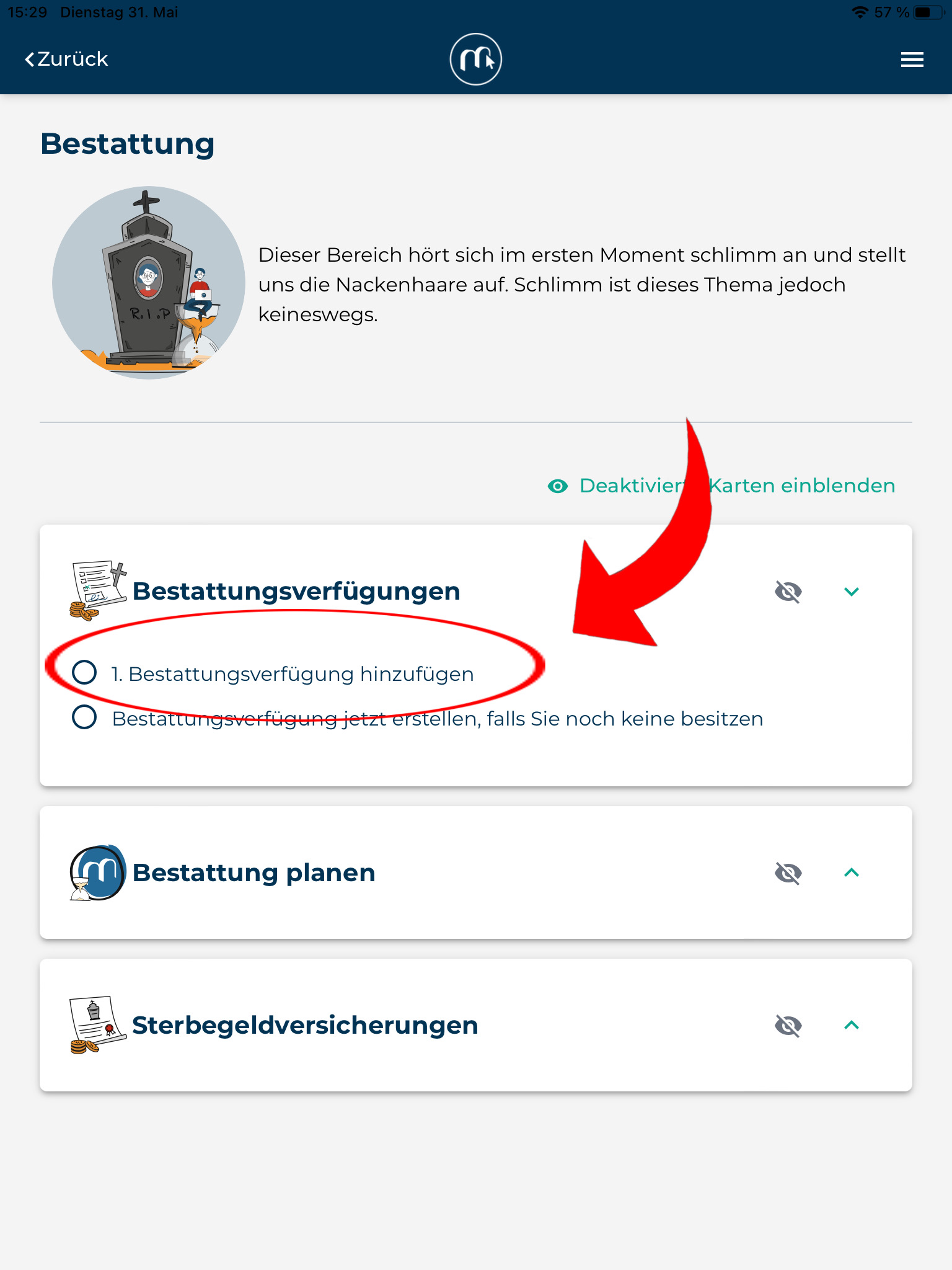Hide the Bestattungsverfügungen card
This screenshot has width=952, height=1270.
788,592
